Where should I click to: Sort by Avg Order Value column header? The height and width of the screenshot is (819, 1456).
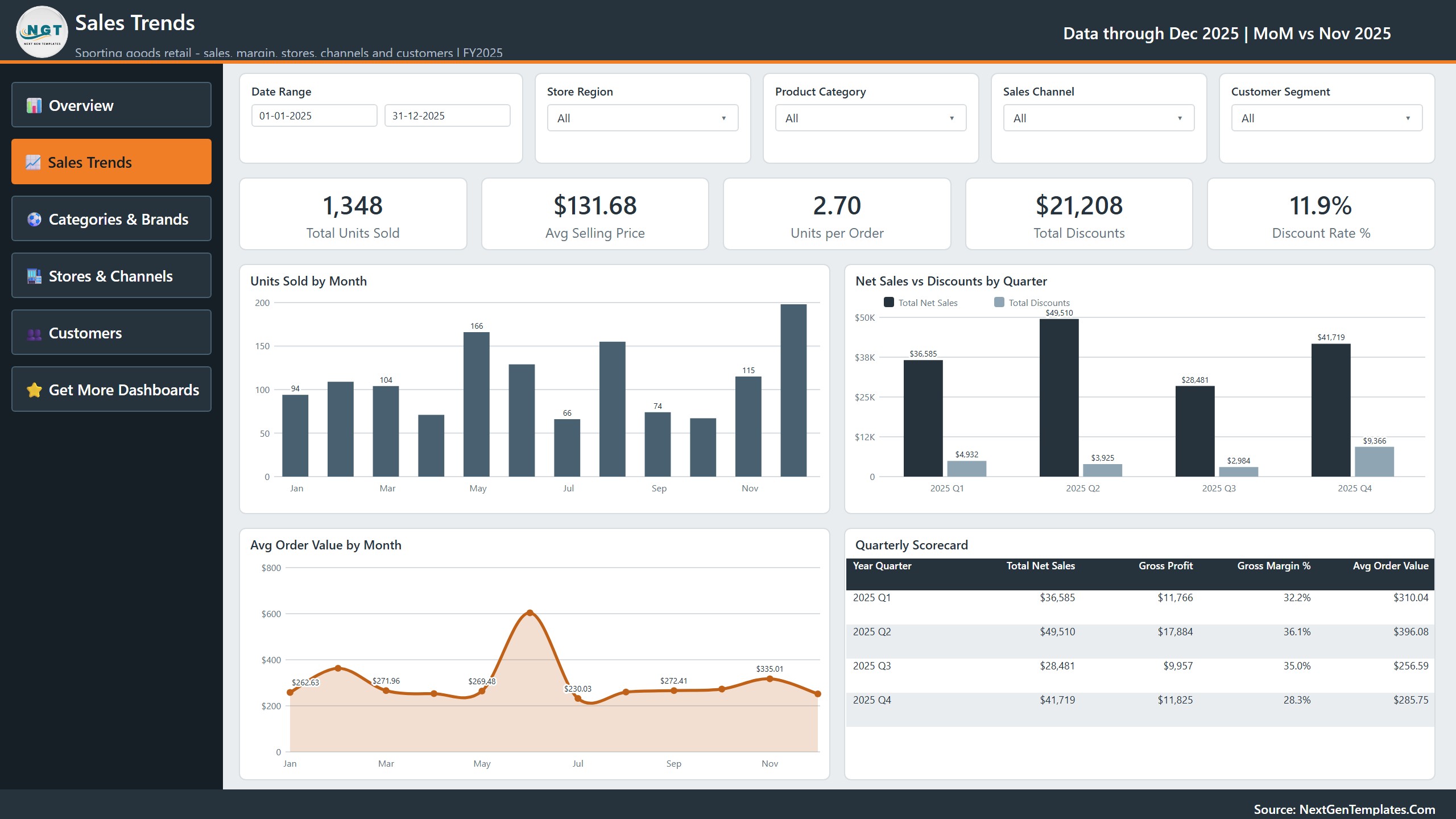click(x=1391, y=566)
